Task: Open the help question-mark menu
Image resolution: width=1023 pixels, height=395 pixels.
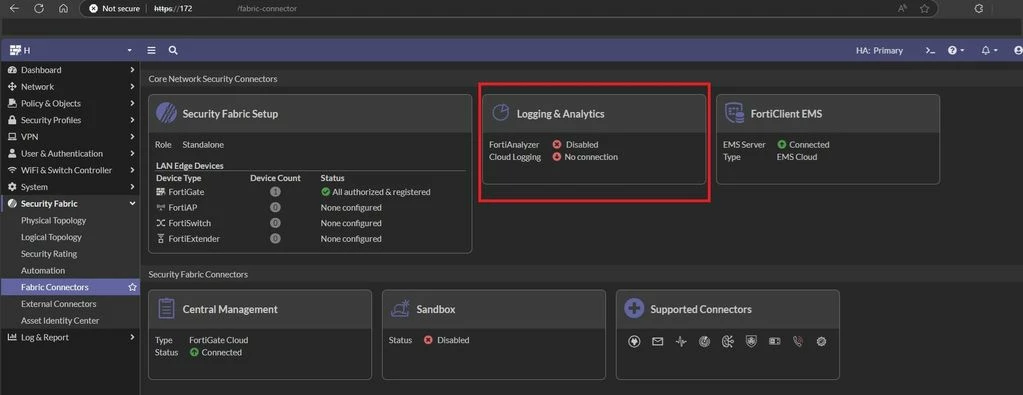Action: pos(956,50)
